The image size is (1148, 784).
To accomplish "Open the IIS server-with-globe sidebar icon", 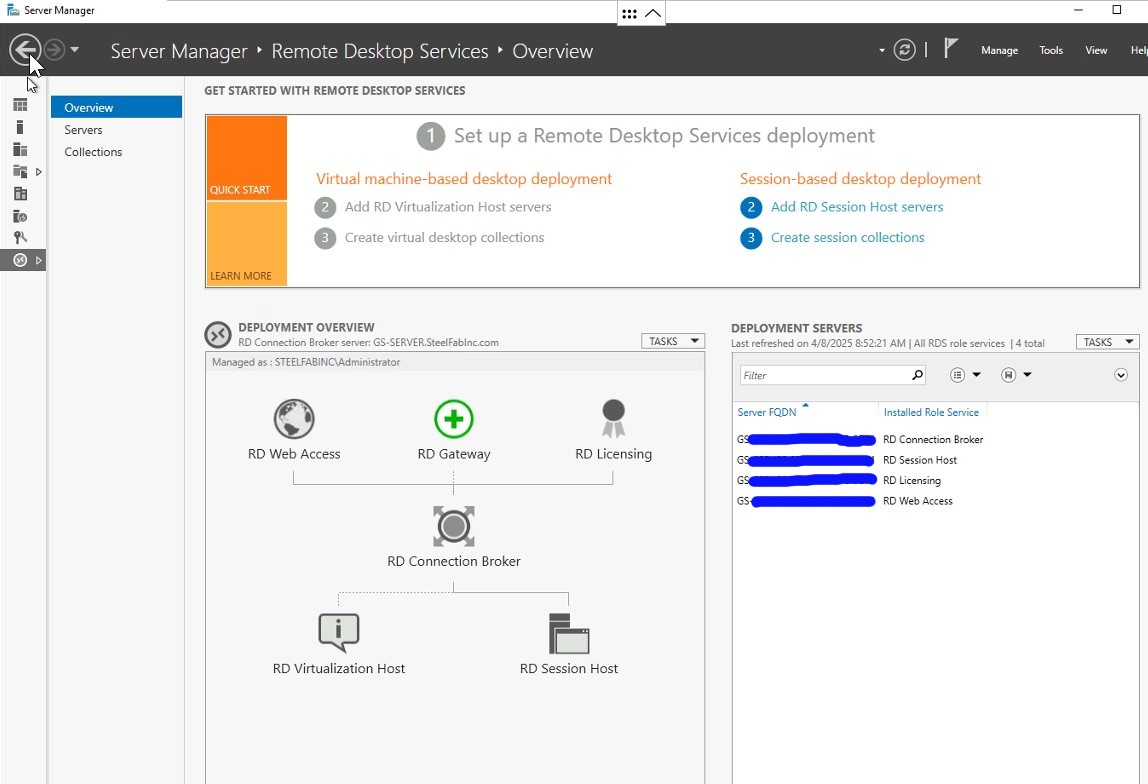I will pyautogui.click(x=20, y=216).
